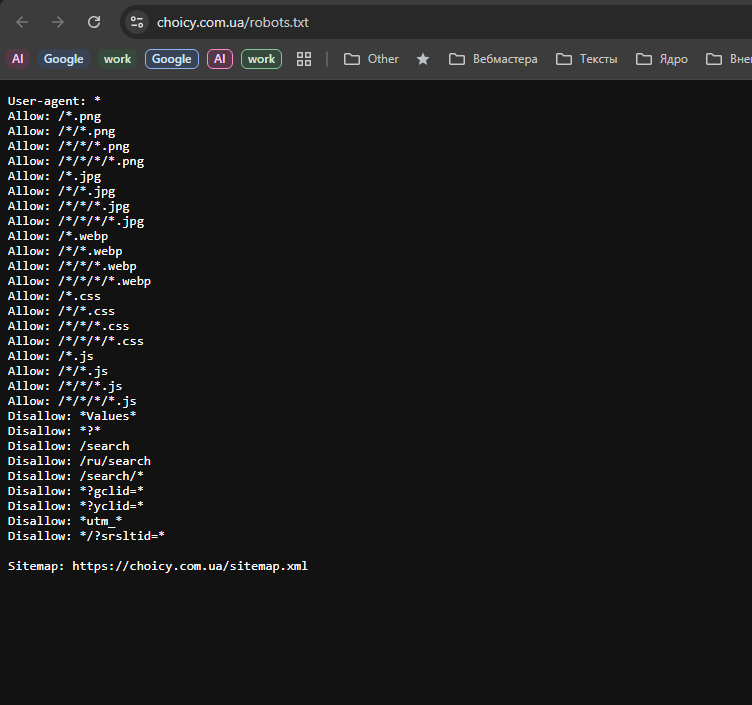752x705 pixels.
Task: Click the 'Allow: /*/*/*.css' line
Action: coord(69,326)
